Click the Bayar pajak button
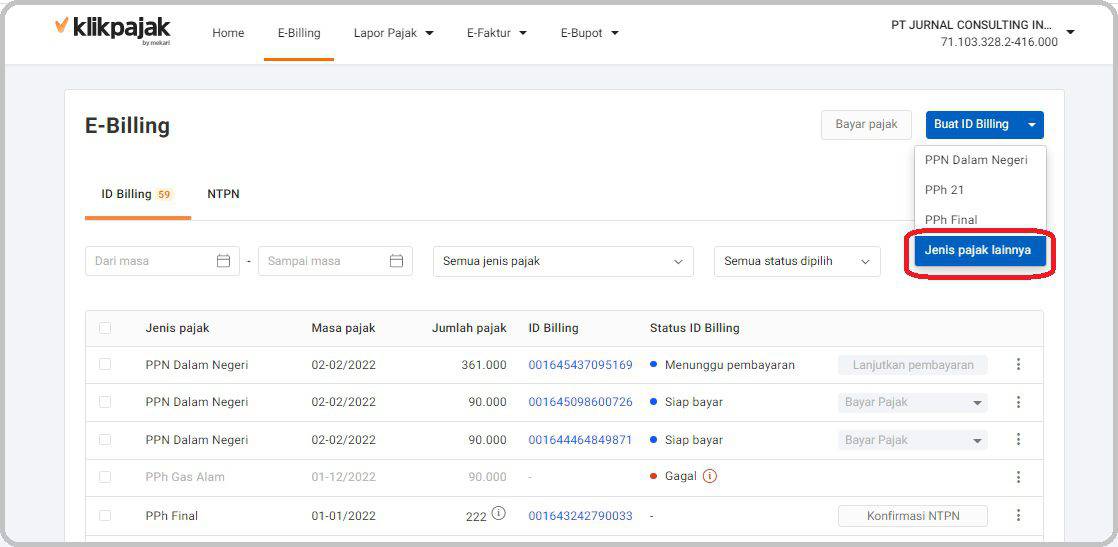Viewport: 1118px width, 547px height. pyautogui.click(x=866, y=125)
